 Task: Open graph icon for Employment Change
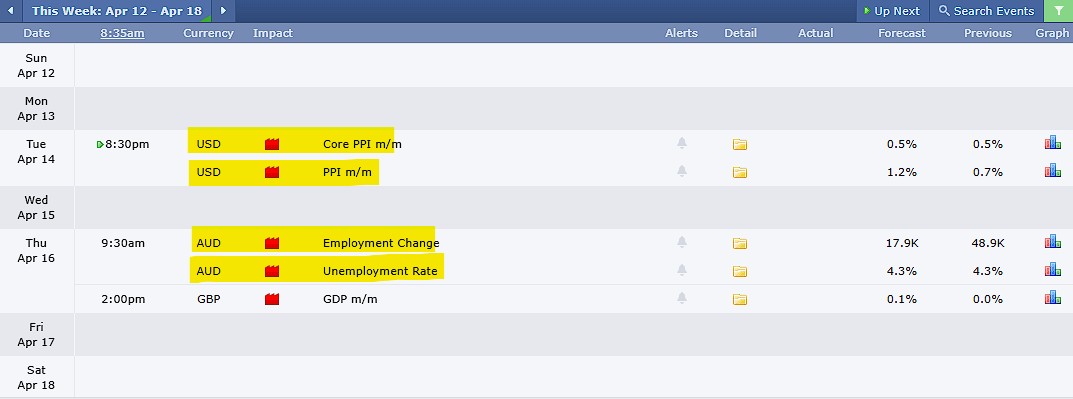tap(1052, 242)
